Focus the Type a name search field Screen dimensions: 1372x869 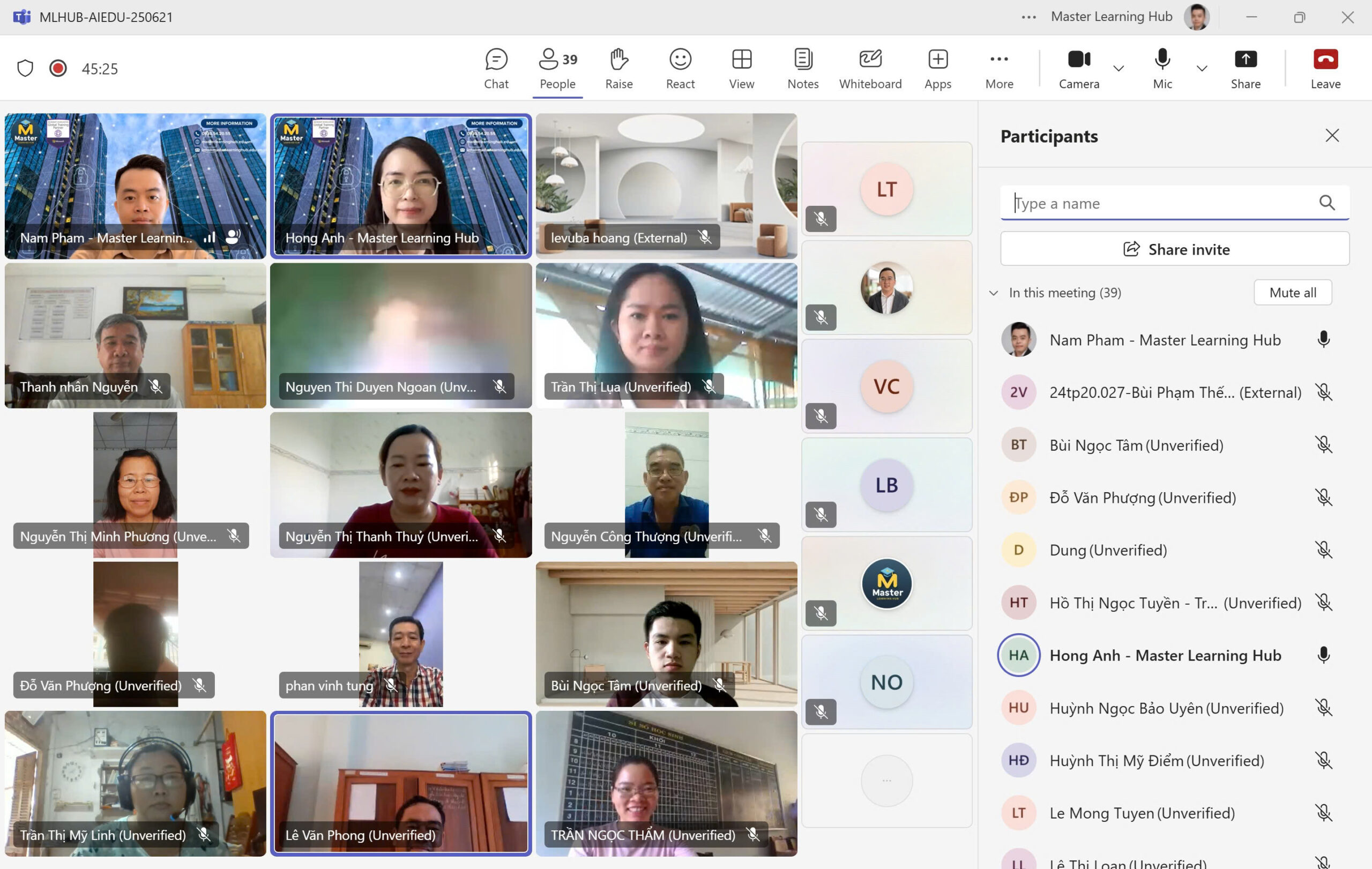(x=1174, y=203)
